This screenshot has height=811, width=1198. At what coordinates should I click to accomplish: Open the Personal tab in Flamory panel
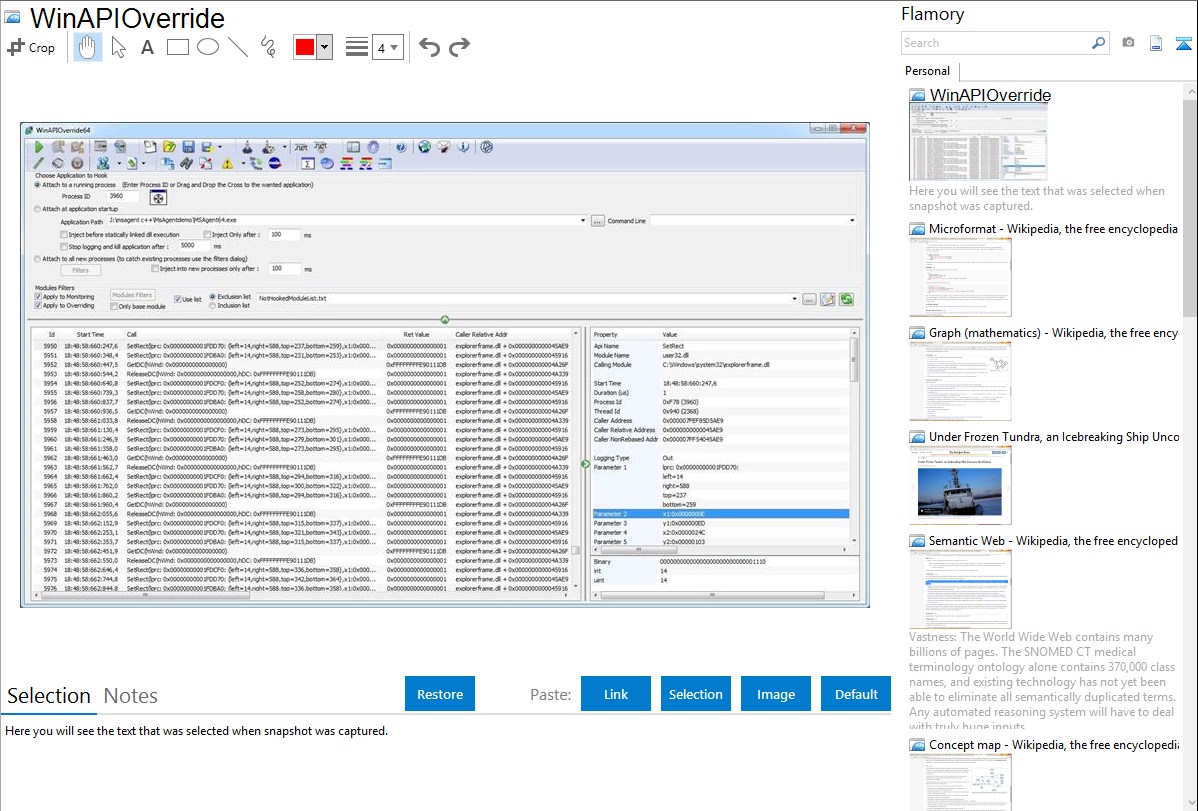pyautogui.click(x=927, y=71)
